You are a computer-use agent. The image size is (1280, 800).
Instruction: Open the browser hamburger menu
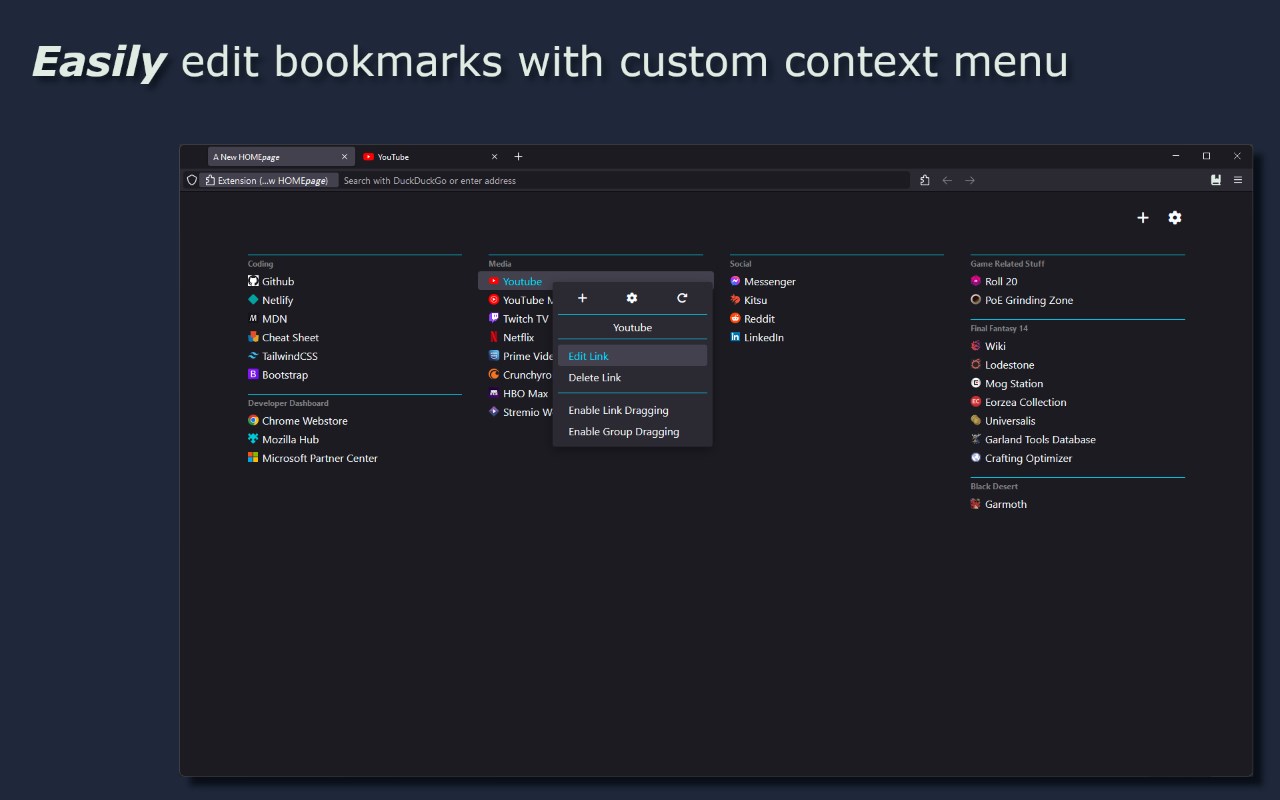click(x=1238, y=180)
